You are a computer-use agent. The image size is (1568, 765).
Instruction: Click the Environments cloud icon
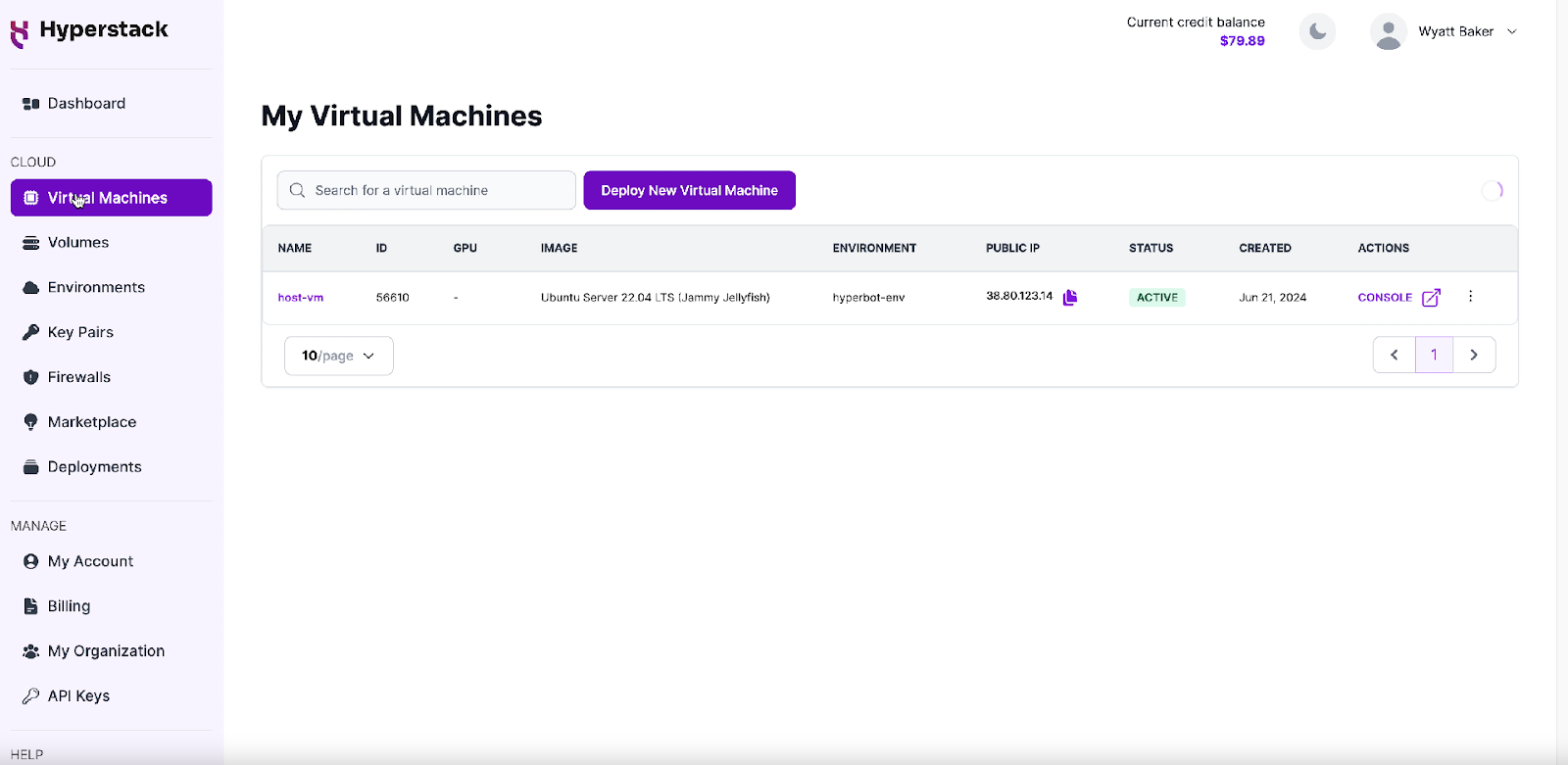(30, 288)
